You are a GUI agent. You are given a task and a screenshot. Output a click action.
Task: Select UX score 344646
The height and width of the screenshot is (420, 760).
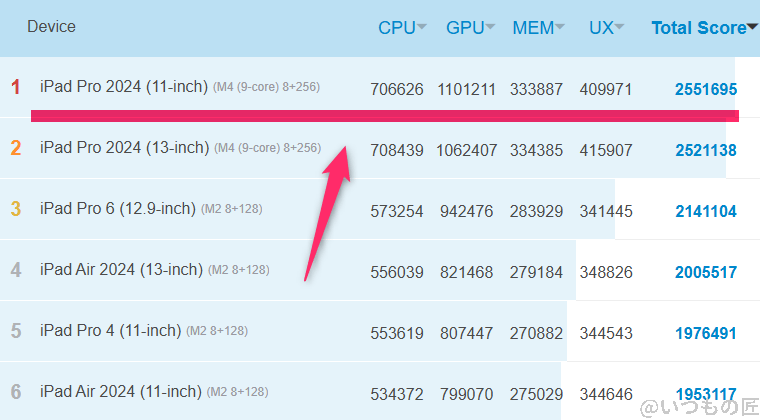coord(606,394)
